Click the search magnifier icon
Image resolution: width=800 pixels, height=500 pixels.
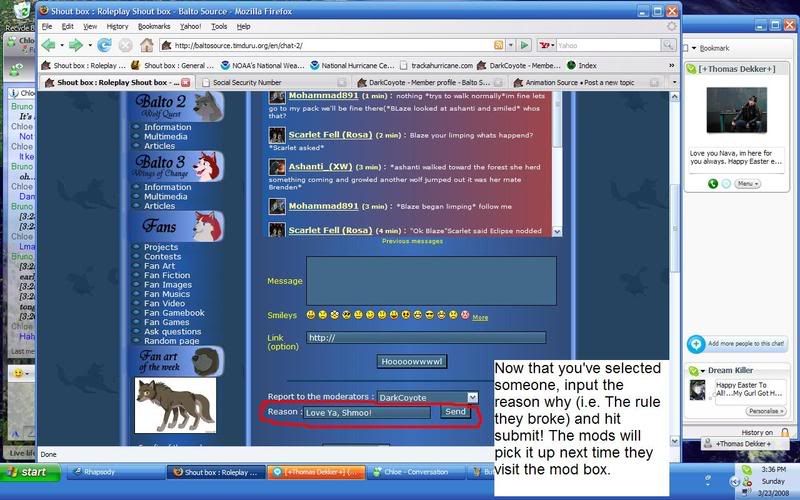click(x=668, y=45)
